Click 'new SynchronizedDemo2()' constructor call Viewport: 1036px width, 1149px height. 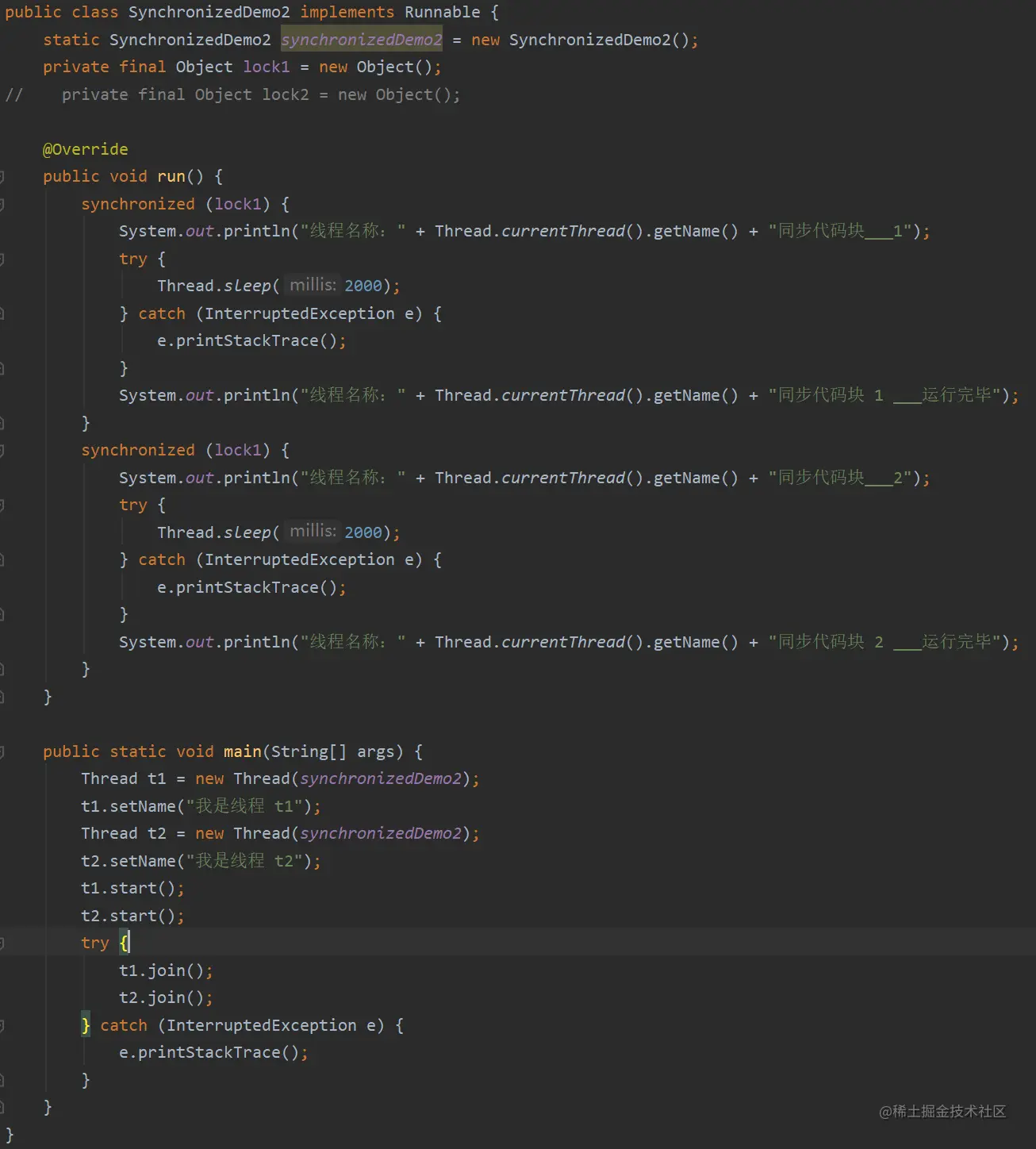click(581, 40)
